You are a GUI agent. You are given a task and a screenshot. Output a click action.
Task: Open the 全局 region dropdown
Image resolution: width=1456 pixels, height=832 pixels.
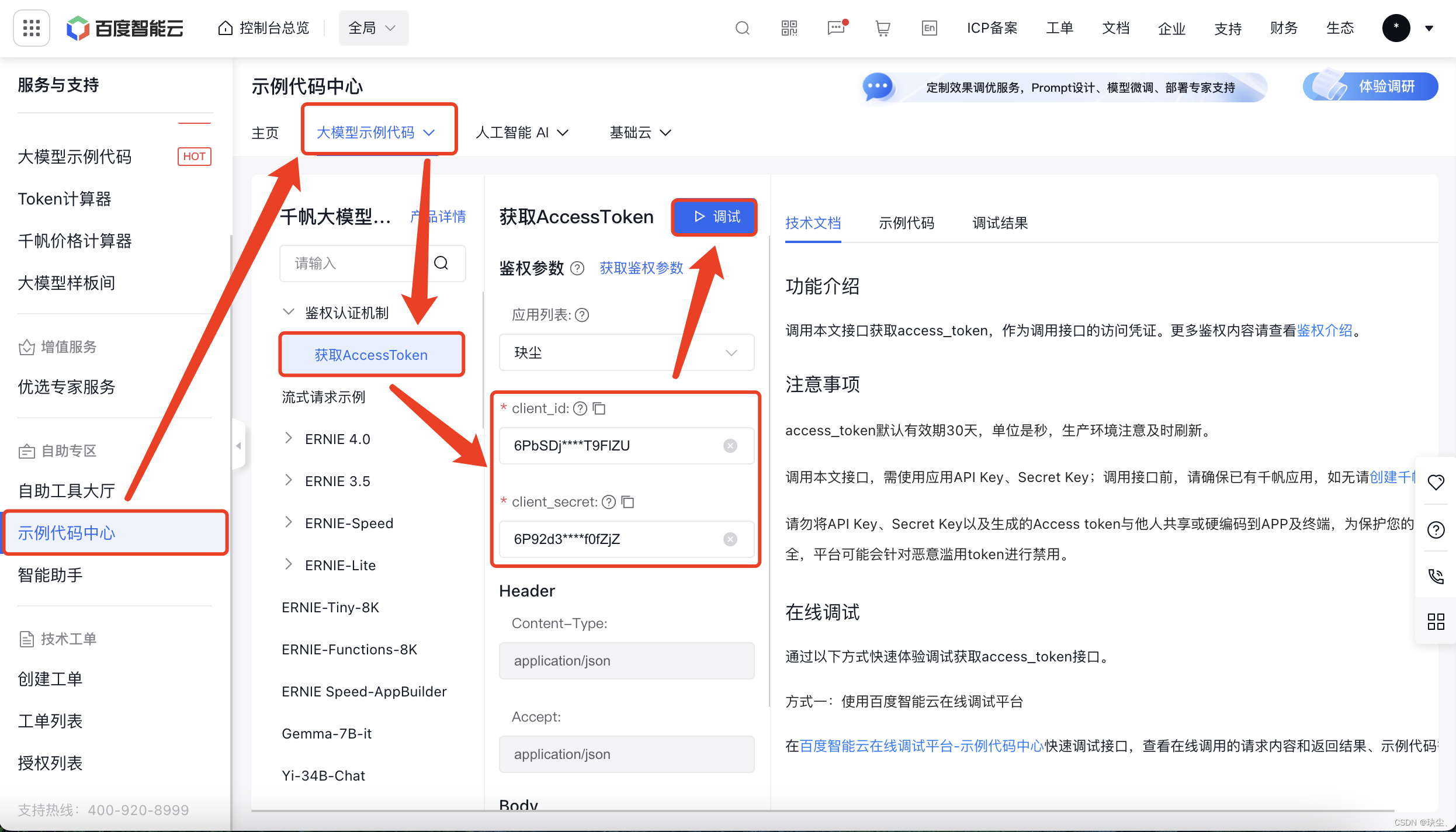pos(373,28)
